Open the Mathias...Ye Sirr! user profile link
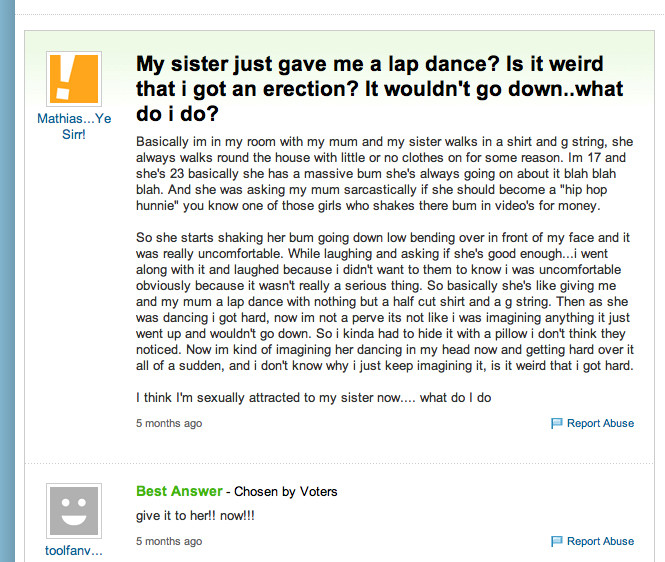This screenshot has width=665, height=562. [73, 126]
